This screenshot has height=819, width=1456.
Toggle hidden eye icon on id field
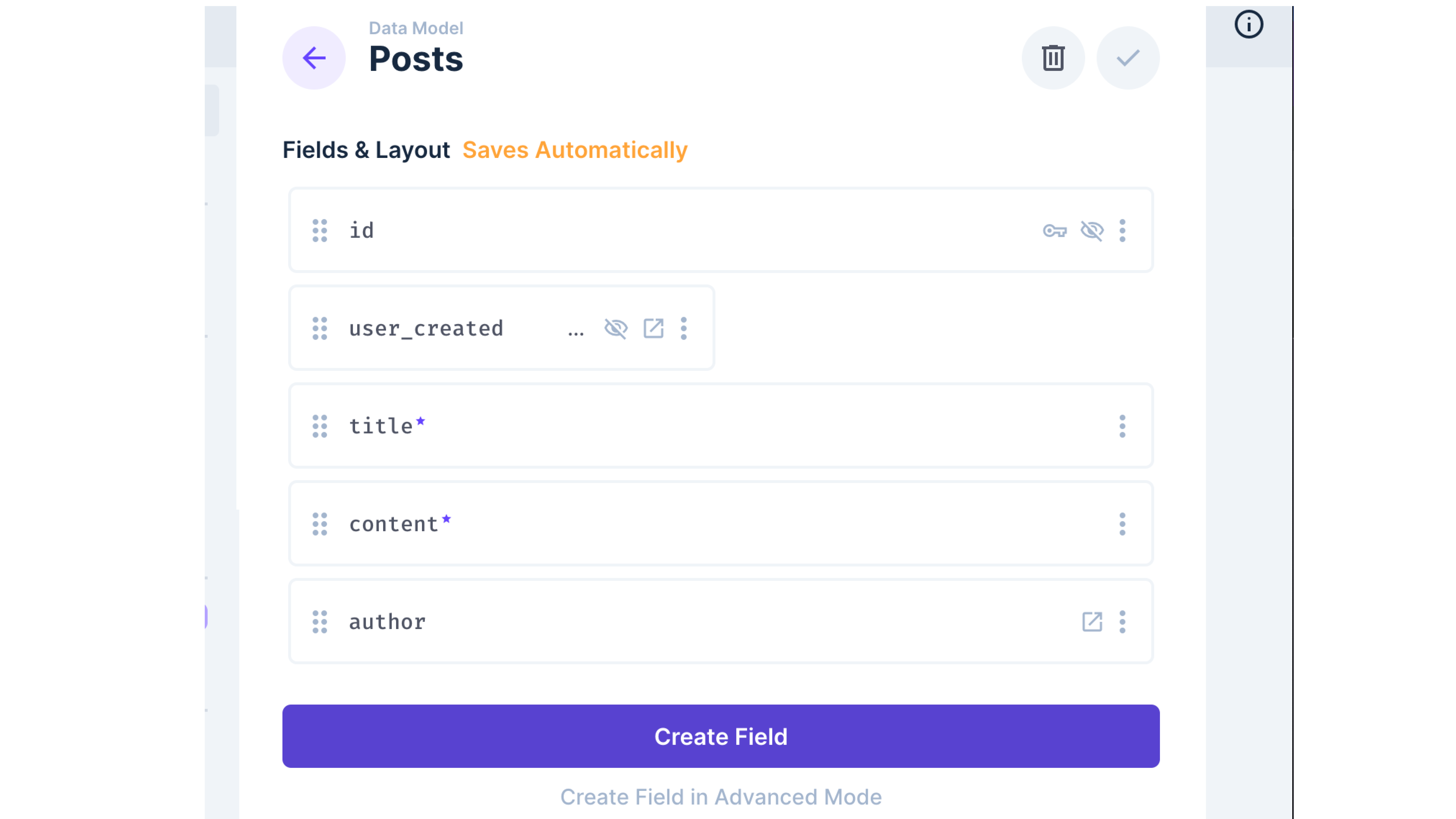point(1091,231)
